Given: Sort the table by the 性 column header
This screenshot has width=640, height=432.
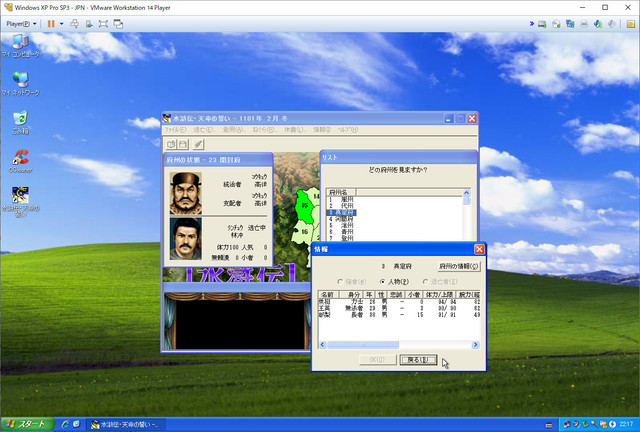Looking at the screenshot, I should [381, 294].
